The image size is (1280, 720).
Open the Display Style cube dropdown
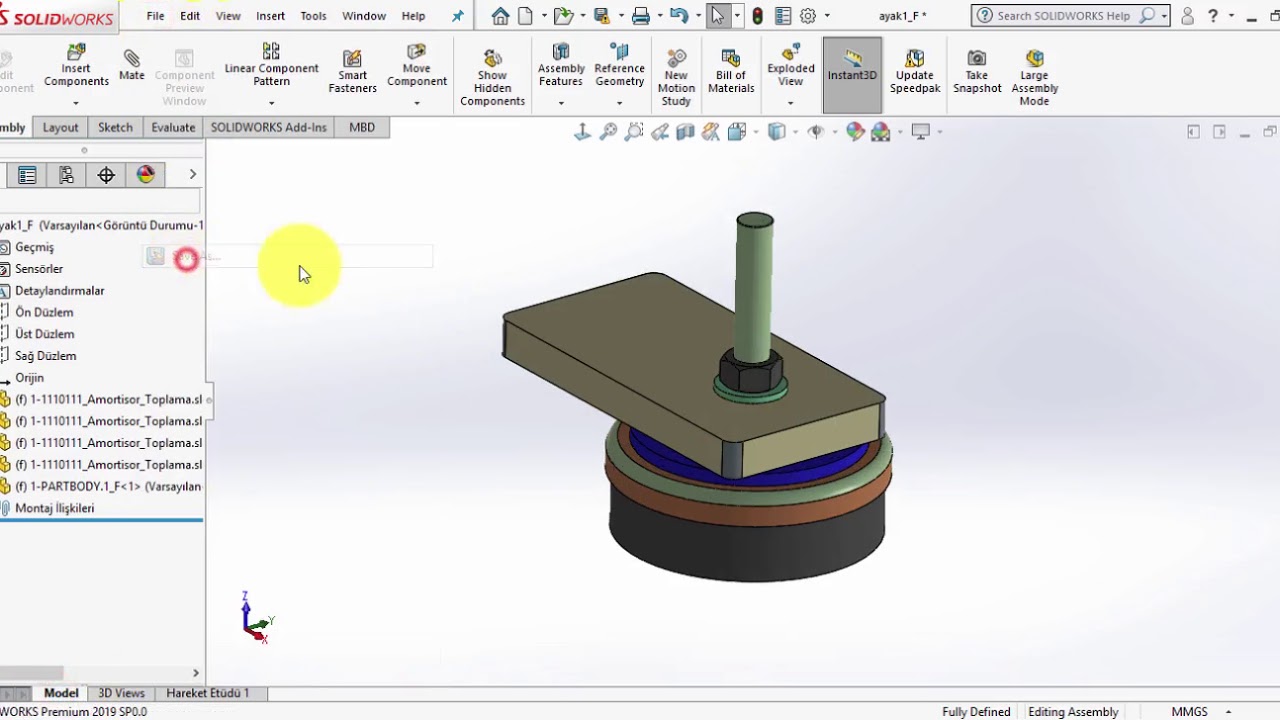pyautogui.click(x=795, y=132)
